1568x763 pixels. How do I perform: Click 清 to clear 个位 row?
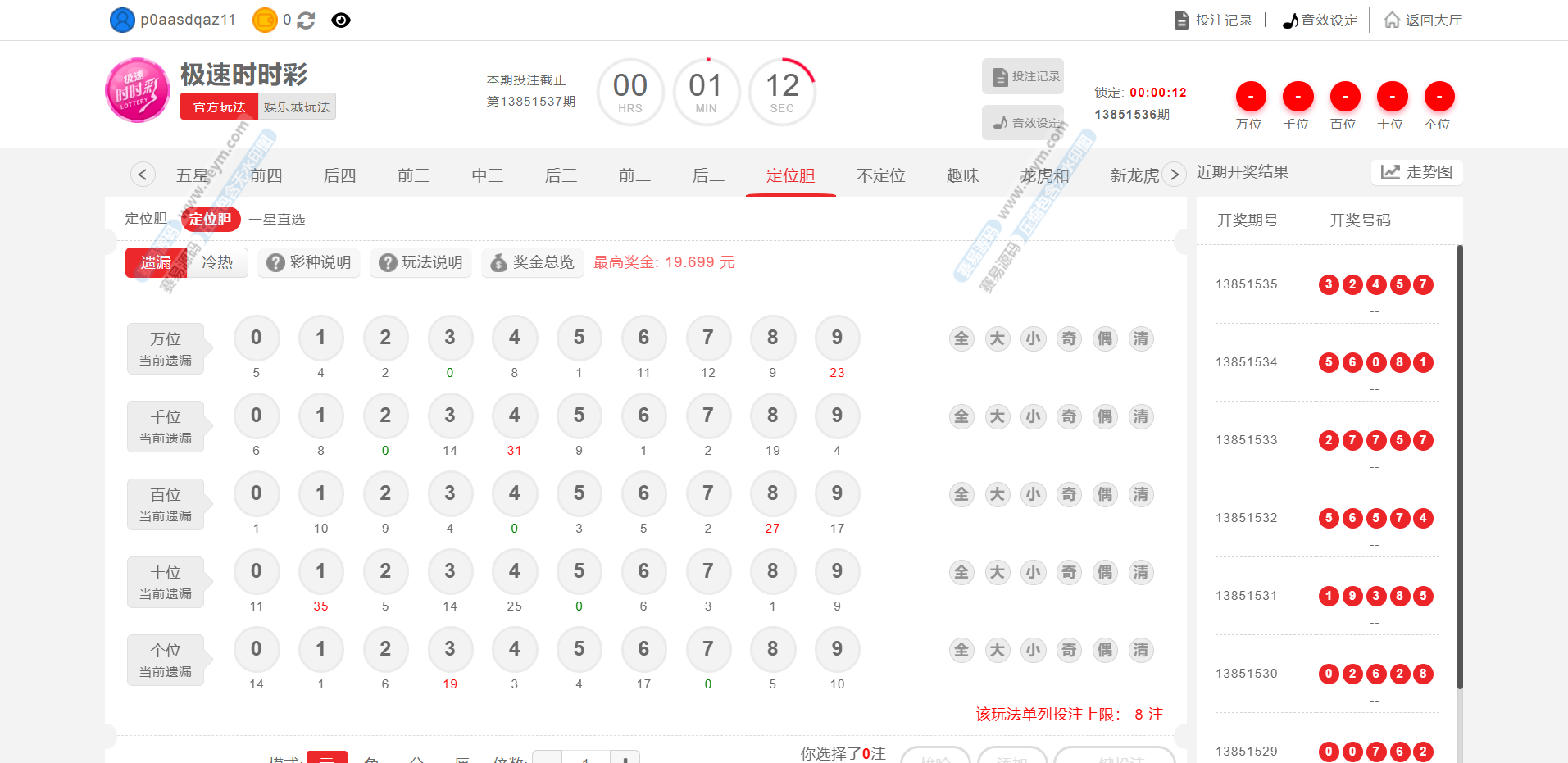pos(1140,650)
